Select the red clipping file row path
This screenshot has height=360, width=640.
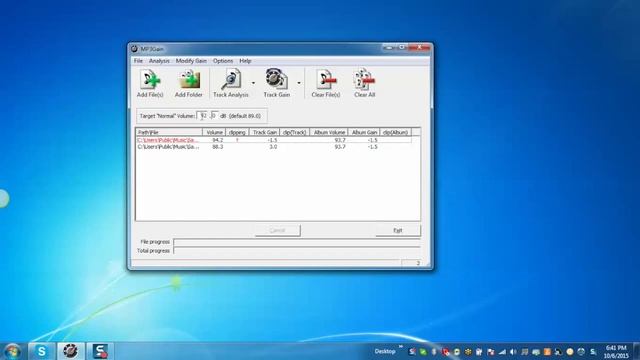168,140
